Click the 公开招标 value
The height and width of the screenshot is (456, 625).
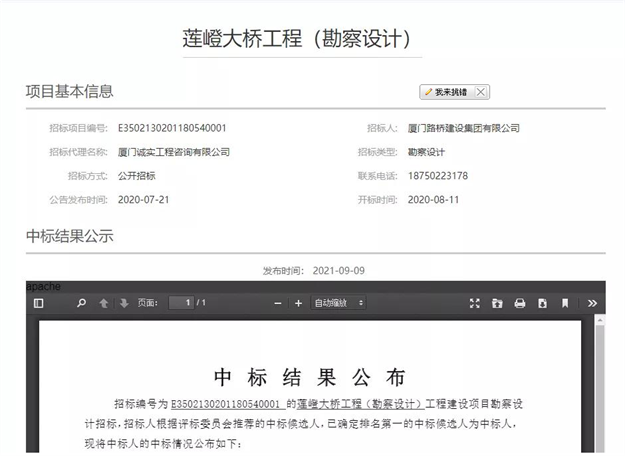tap(137, 176)
